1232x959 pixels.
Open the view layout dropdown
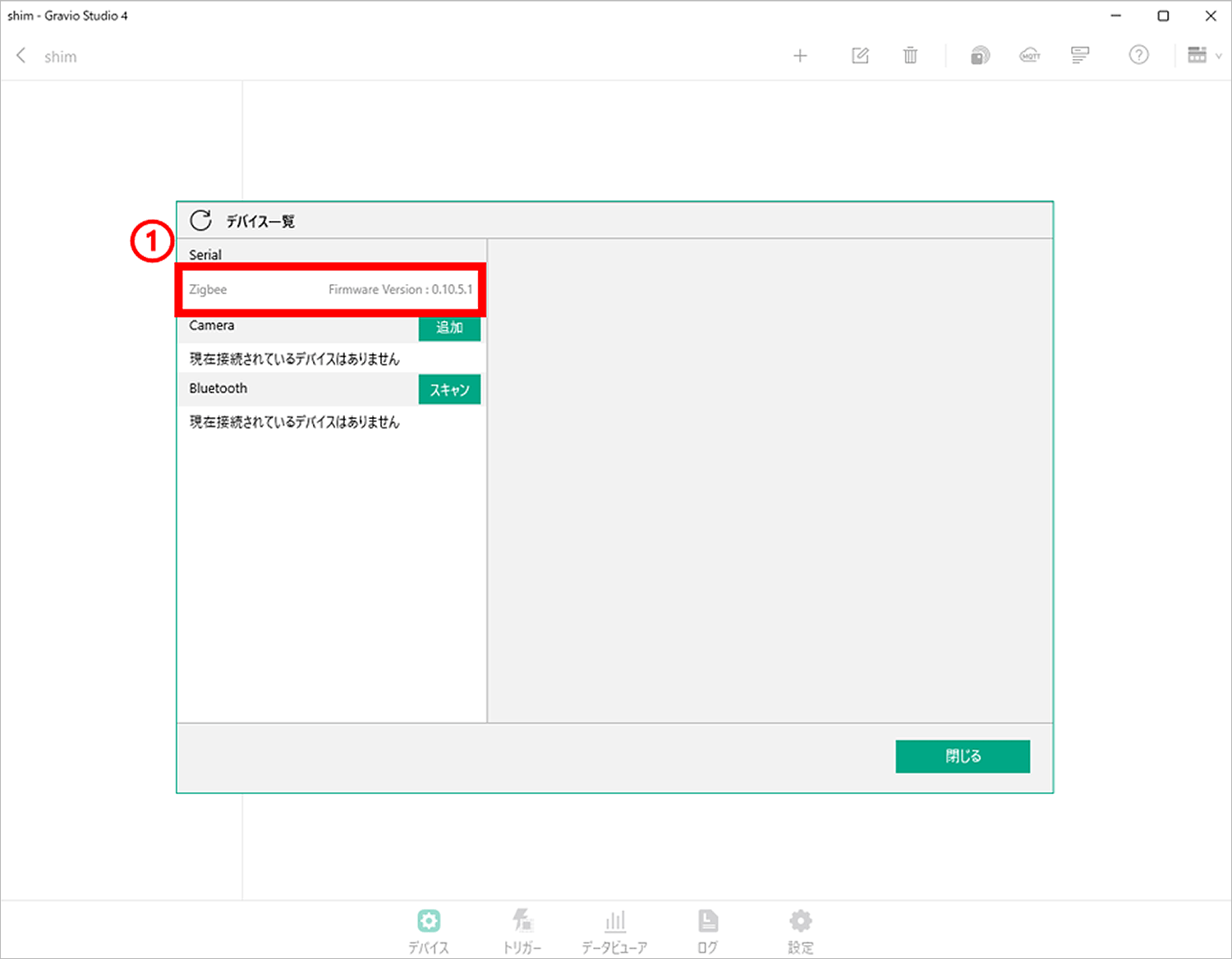(1204, 55)
